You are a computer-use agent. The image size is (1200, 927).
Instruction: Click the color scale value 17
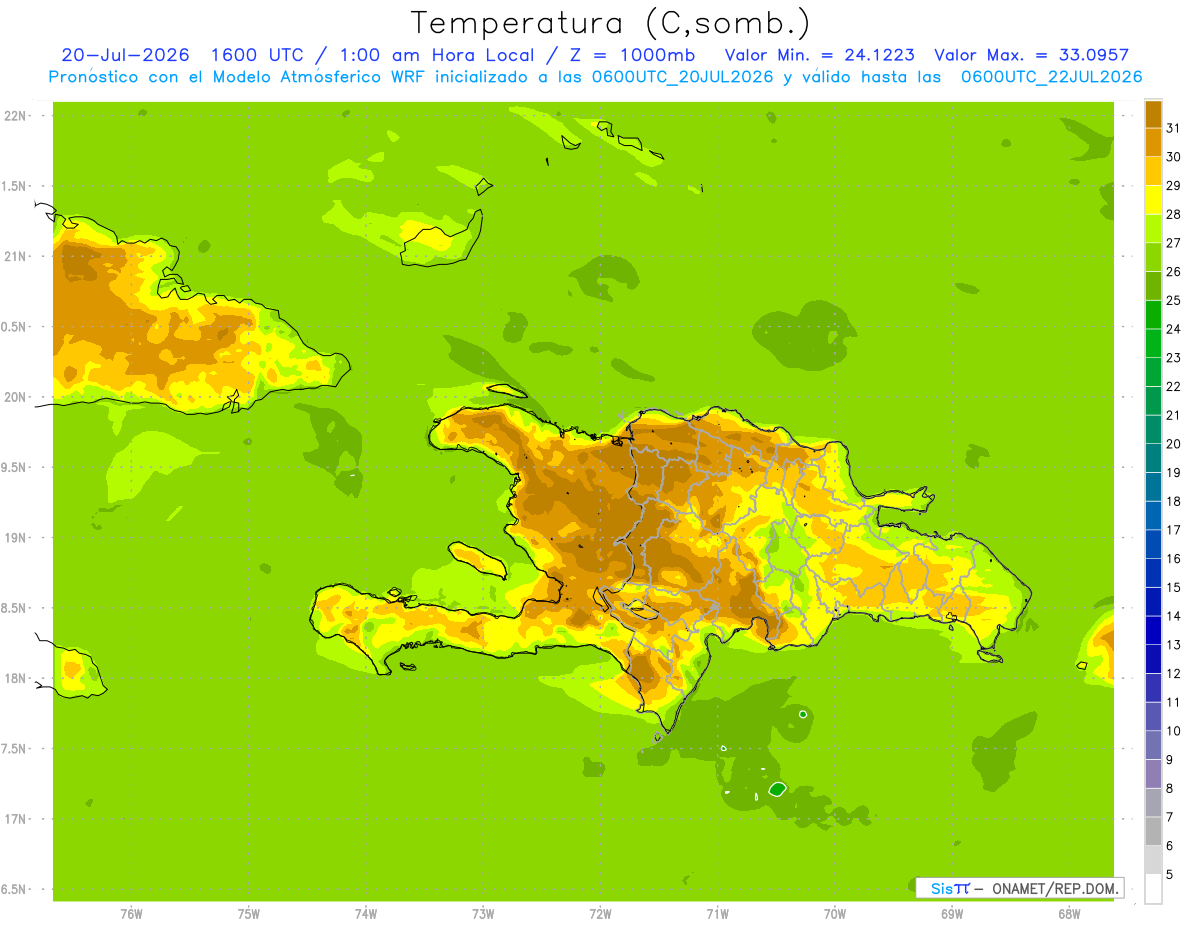pos(1174,530)
